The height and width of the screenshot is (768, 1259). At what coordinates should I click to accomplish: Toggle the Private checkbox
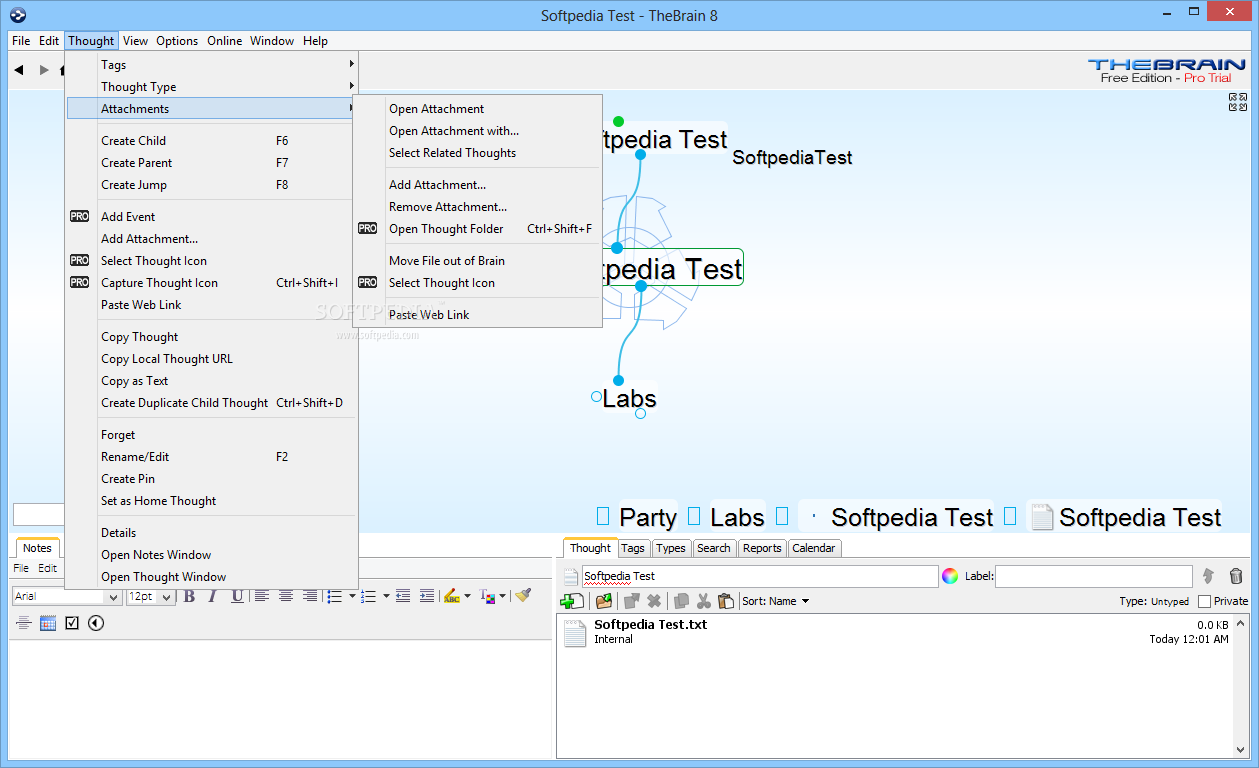pos(1204,601)
